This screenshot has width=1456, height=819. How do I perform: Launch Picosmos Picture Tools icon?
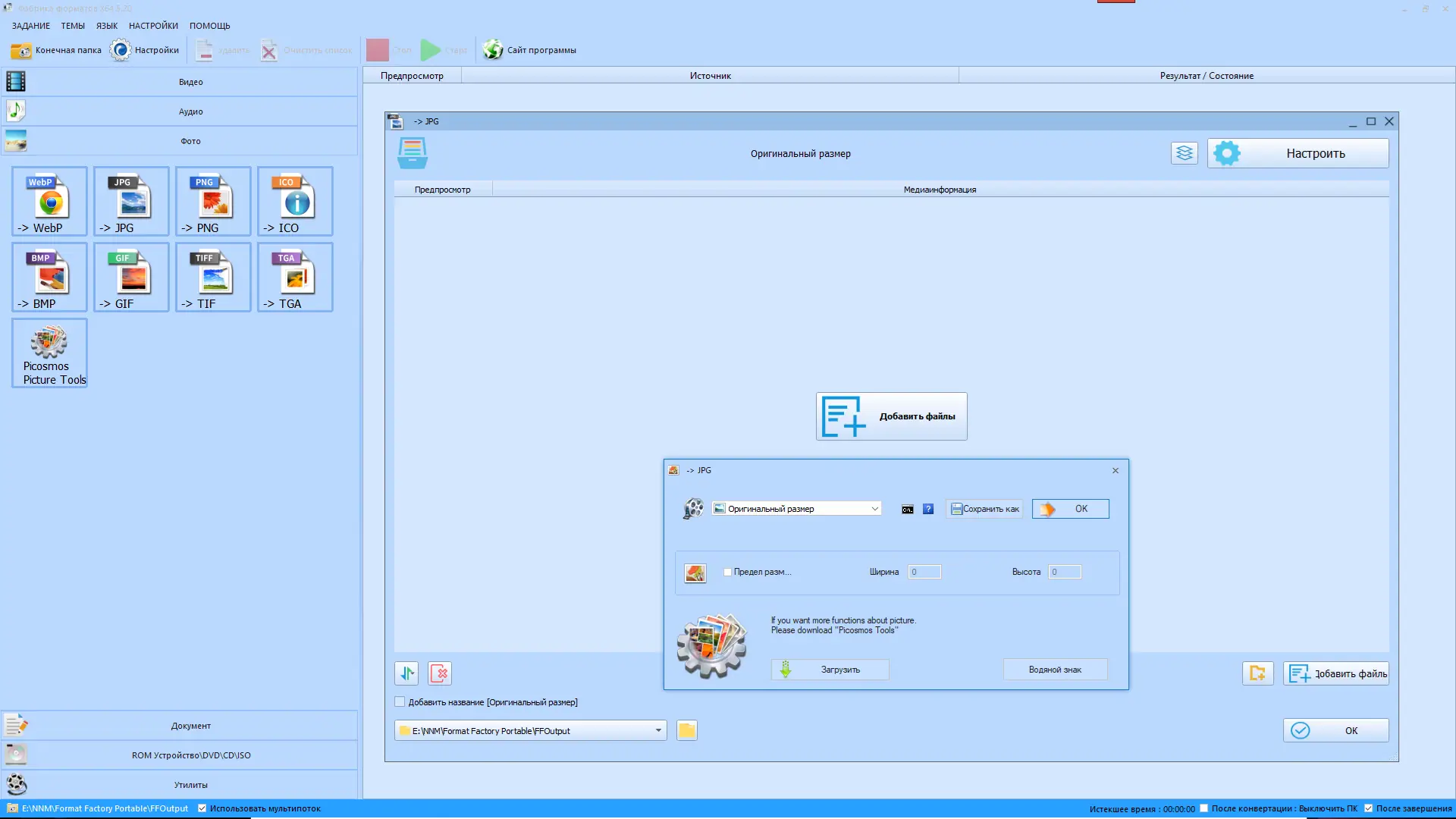coord(49,353)
